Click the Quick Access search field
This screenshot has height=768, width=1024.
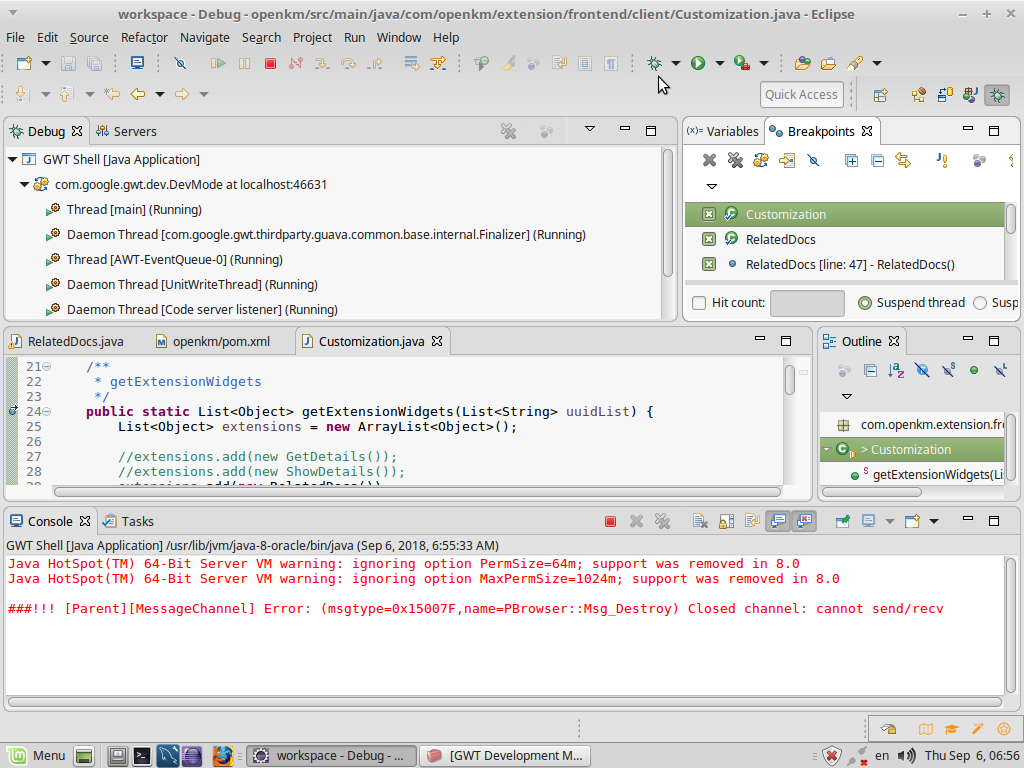[x=801, y=94]
